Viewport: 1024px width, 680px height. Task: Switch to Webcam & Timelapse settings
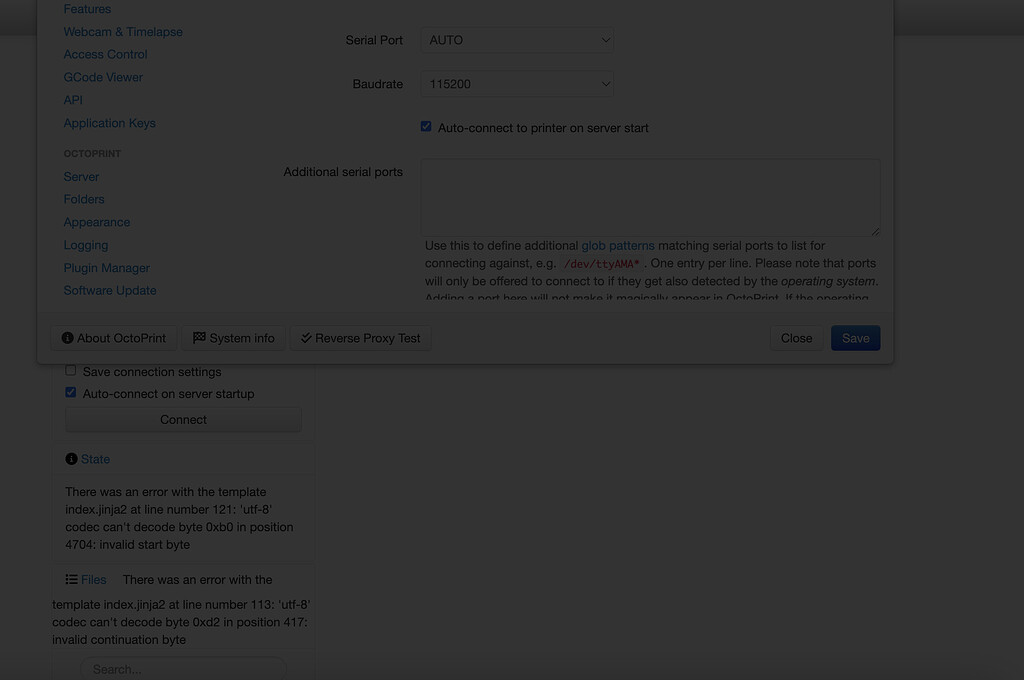coord(123,31)
